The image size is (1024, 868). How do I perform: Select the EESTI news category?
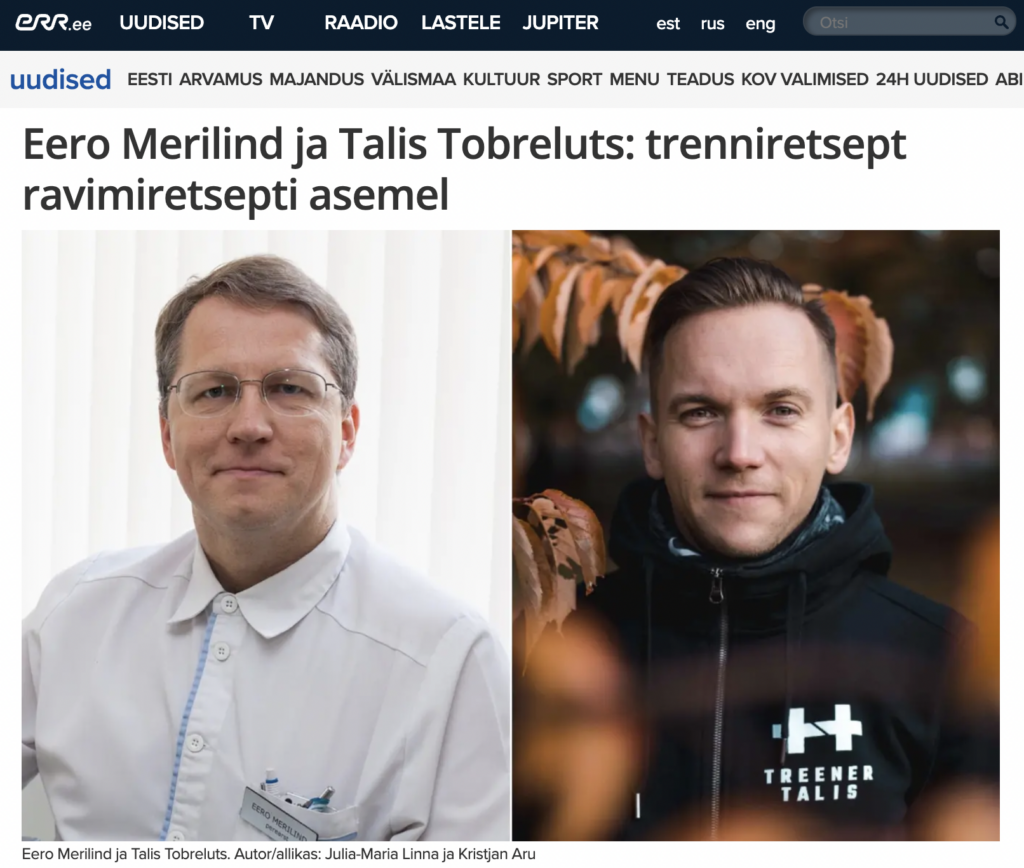point(150,80)
